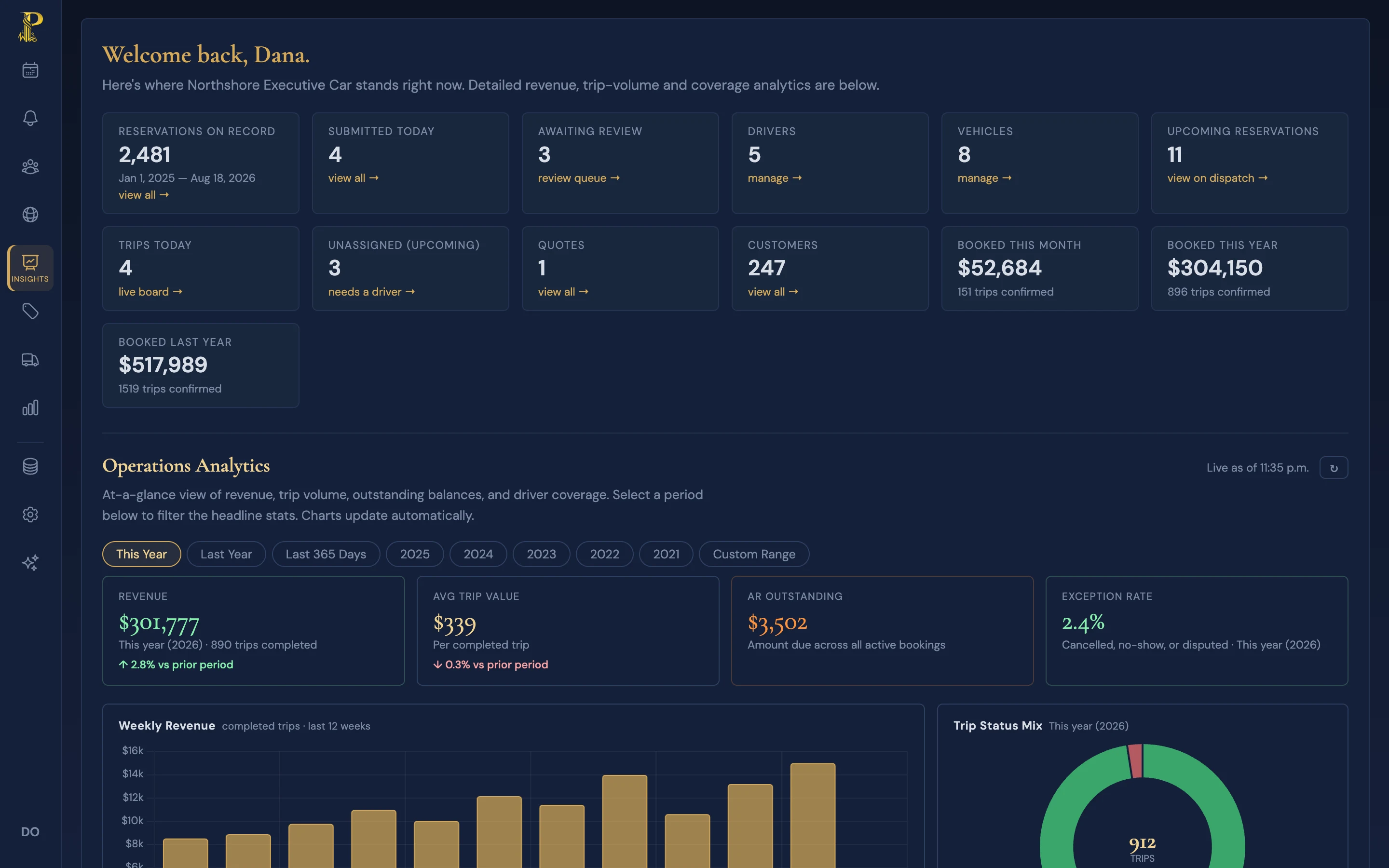Click the gold P logo in the sidebar
The image size is (1389, 868).
[x=30, y=27]
